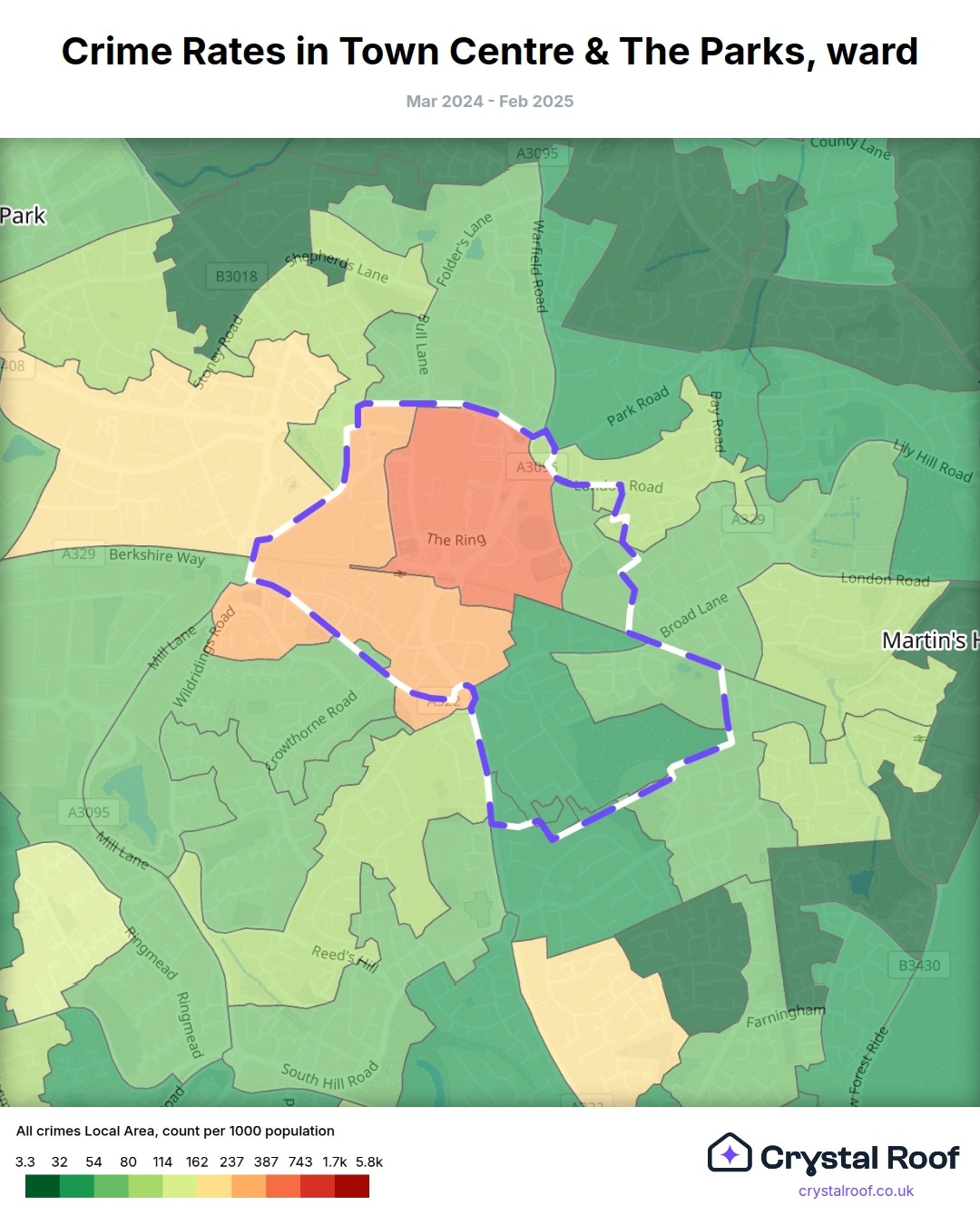This screenshot has width=980, height=1225.
Task: Click the A3095 shield near Mill Lane
Action: click(89, 812)
